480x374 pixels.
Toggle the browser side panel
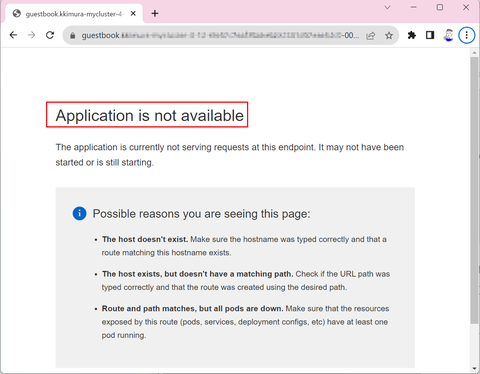coord(430,35)
